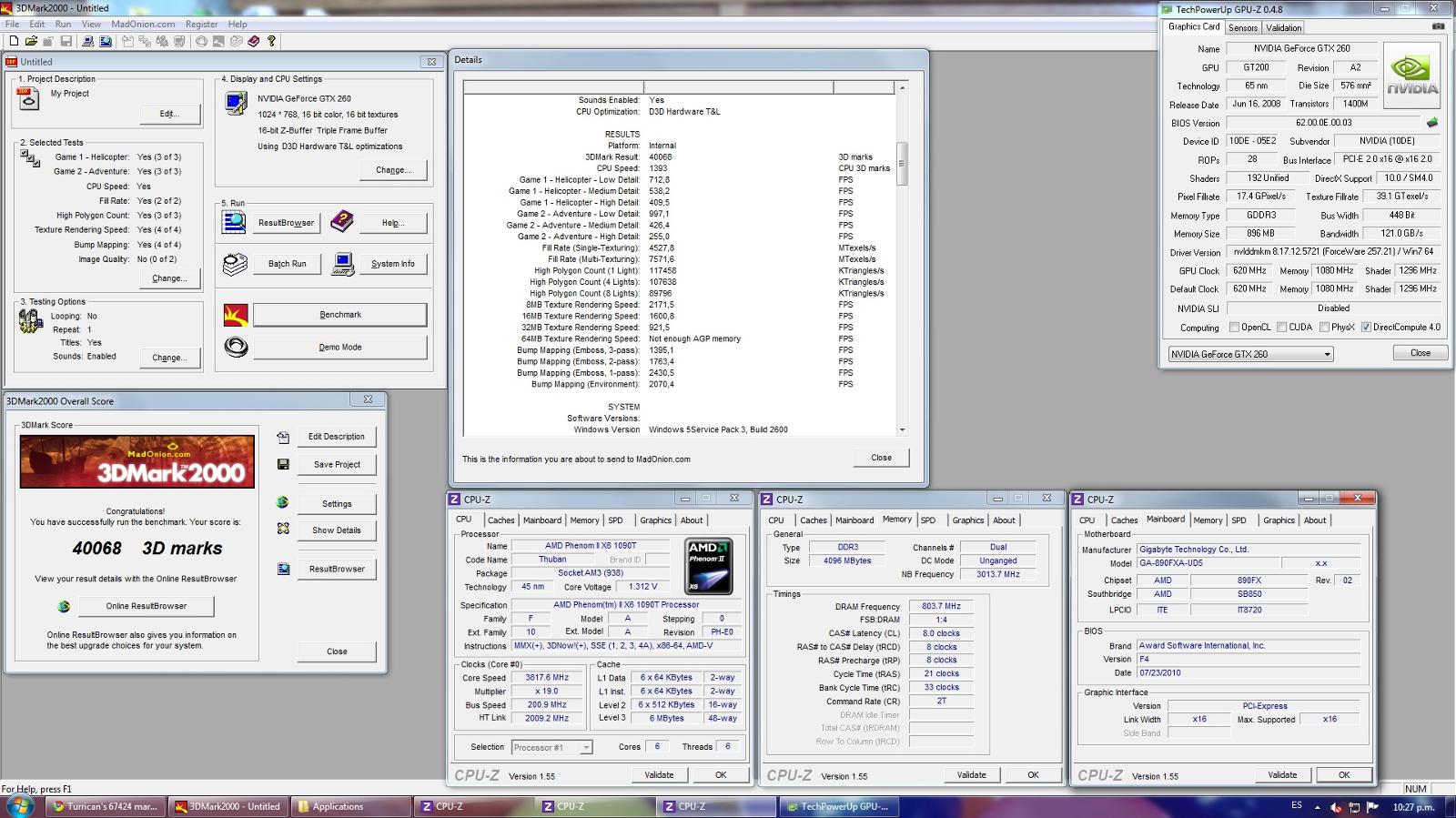The height and width of the screenshot is (818, 1456).
Task: Open Caches tab in the first CPU-Z window
Action: 500,520
